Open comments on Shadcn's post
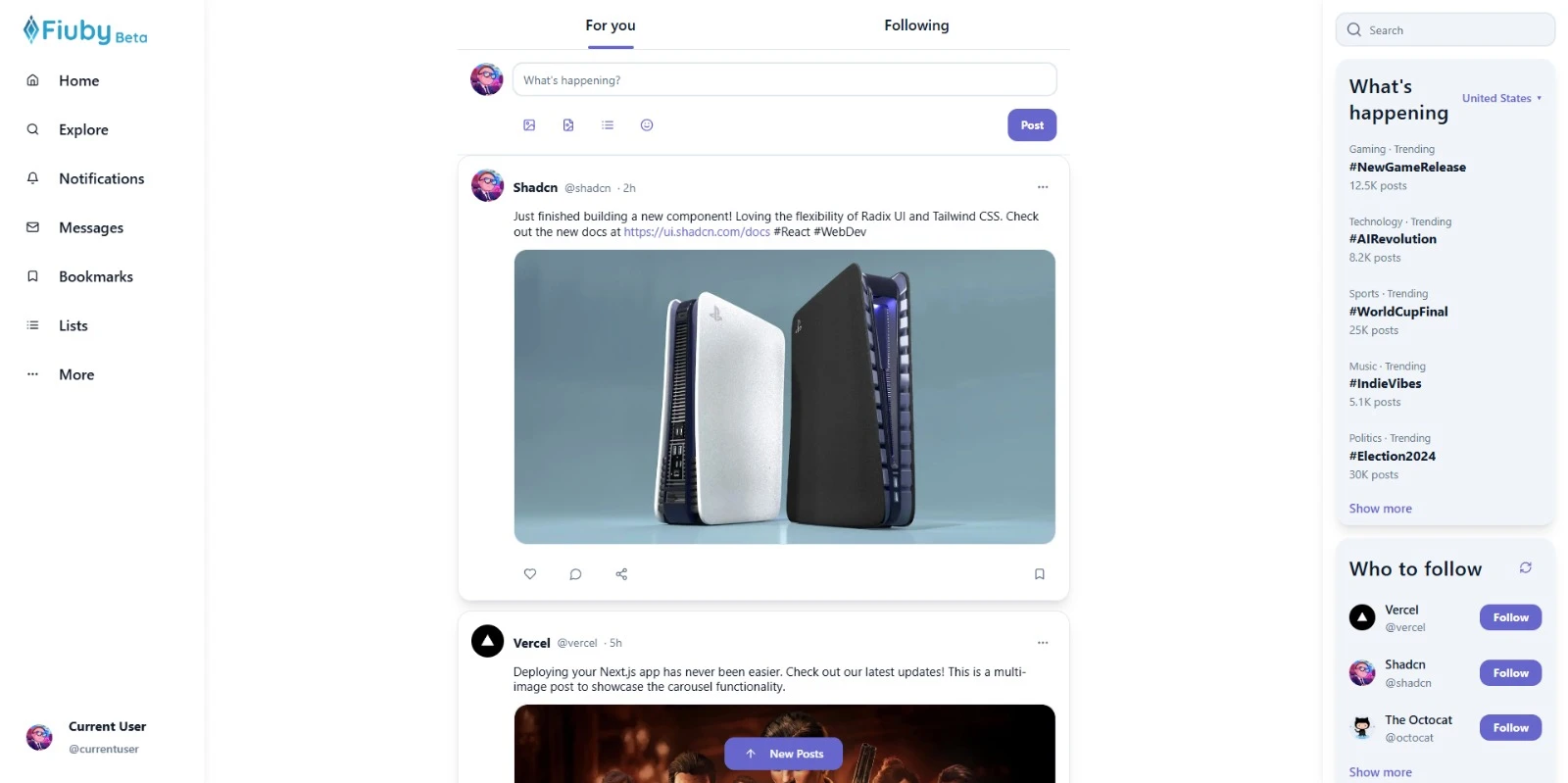Viewport: 1568px width, 783px height. pos(575,574)
